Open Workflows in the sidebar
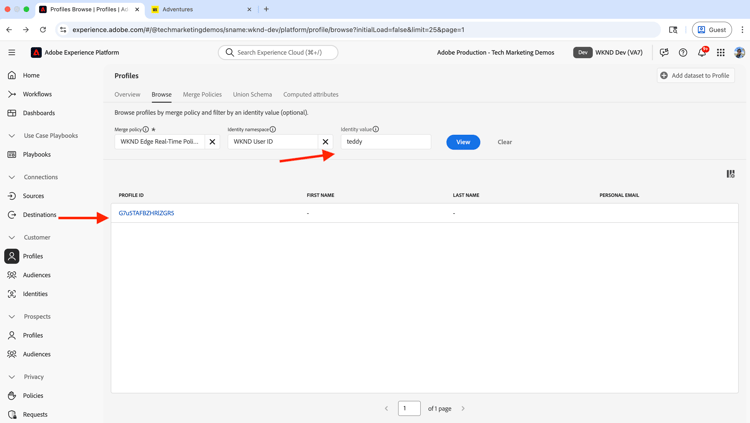Viewport: 750px width, 423px height. (x=37, y=94)
